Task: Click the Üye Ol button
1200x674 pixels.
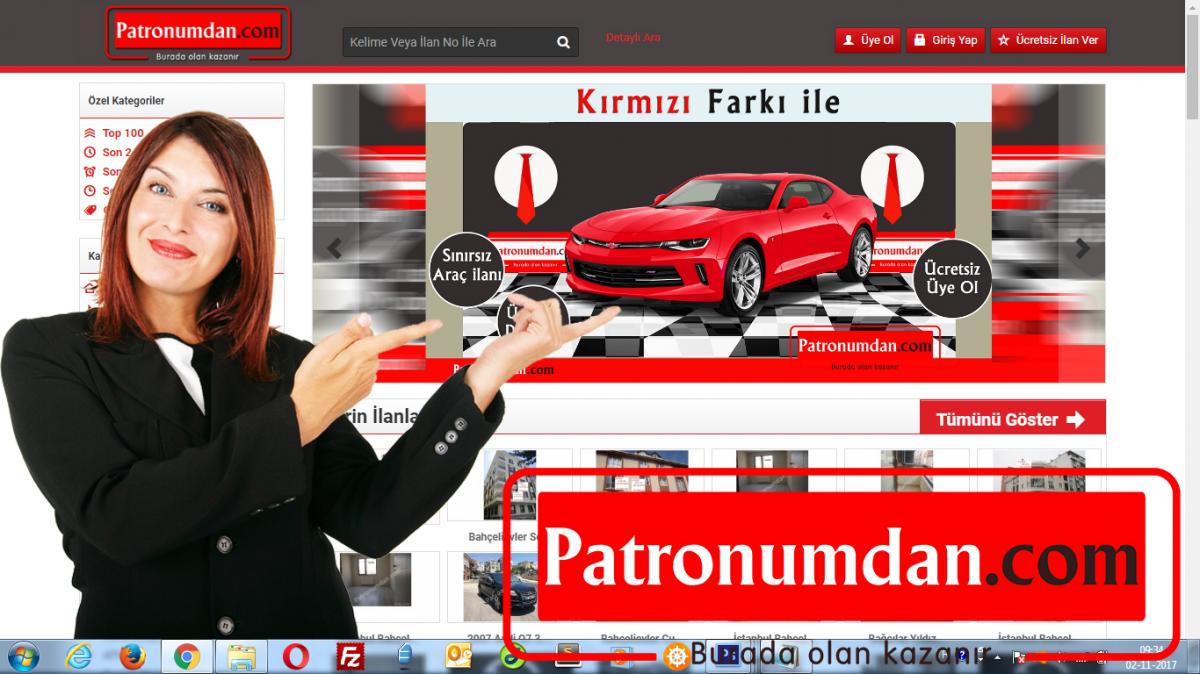Action: tap(868, 40)
